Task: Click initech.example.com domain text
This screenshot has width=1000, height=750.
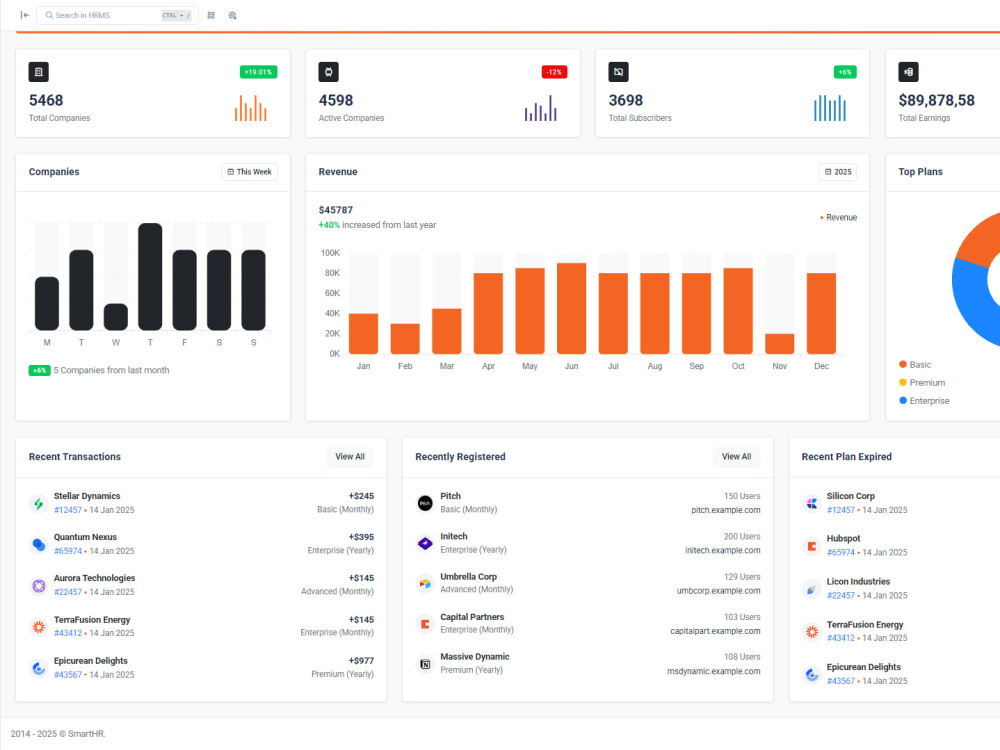Action: [x=723, y=550]
